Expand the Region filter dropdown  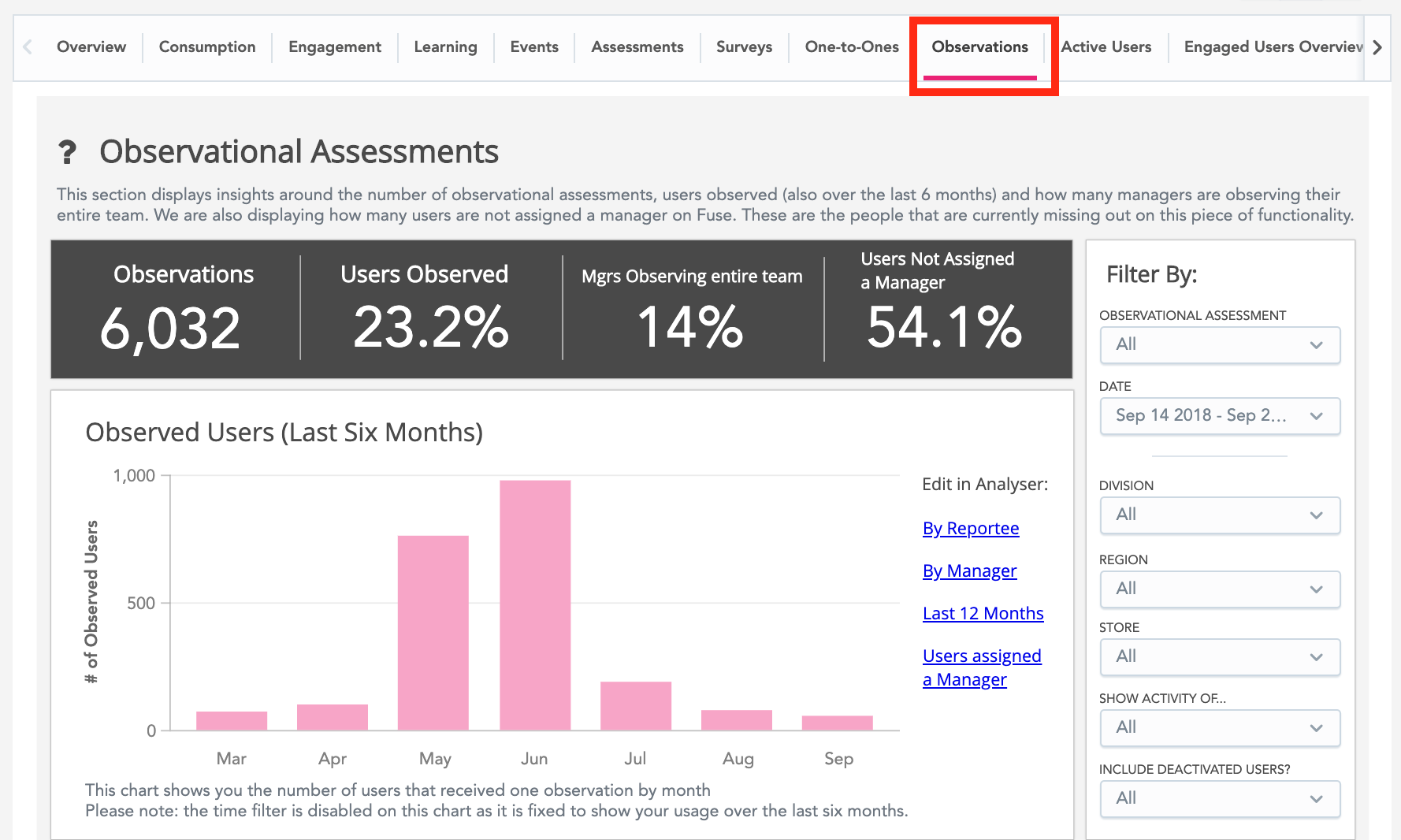click(x=1219, y=589)
